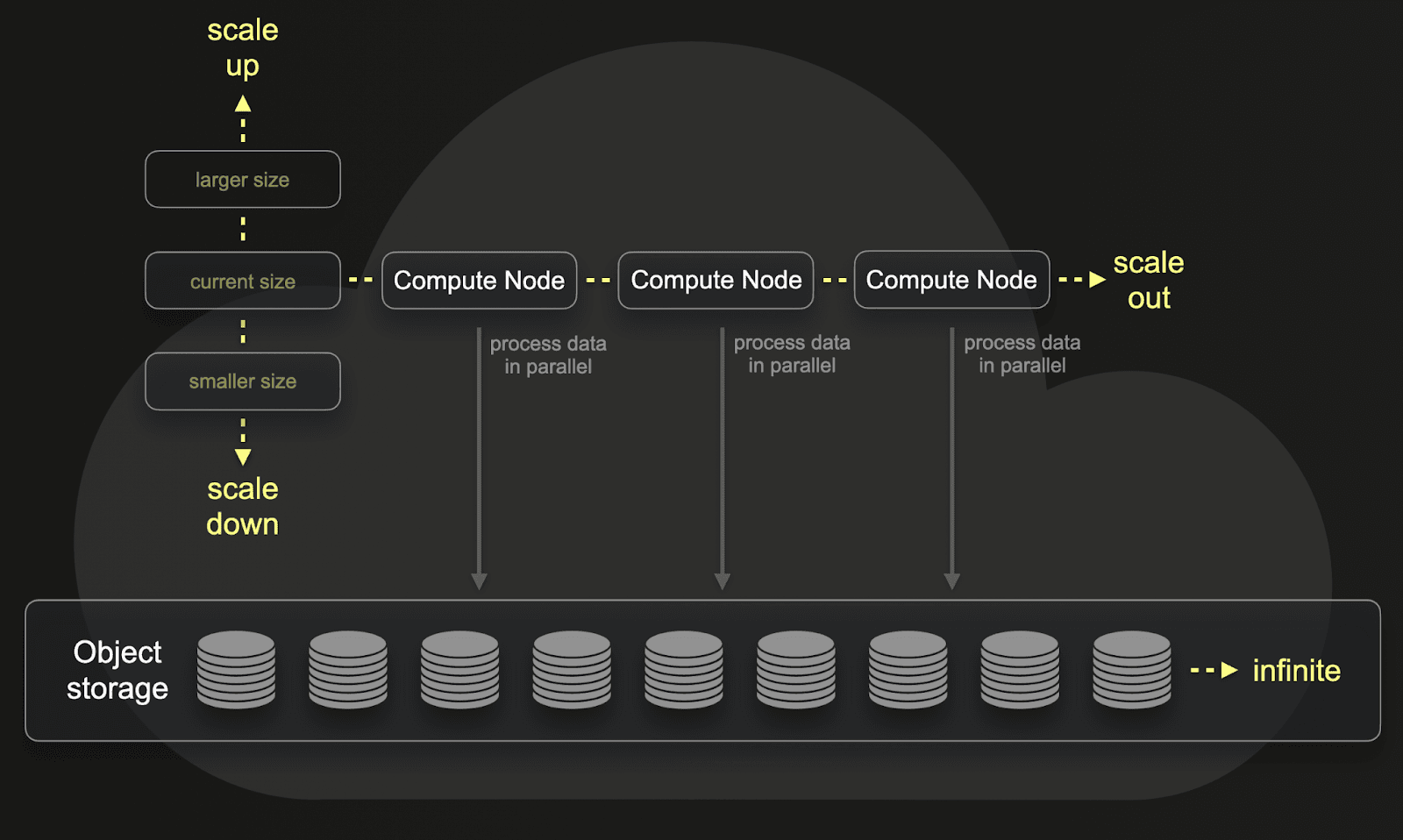The width and height of the screenshot is (1403, 840).
Task: Click the fifth disk stack in Object storage
Action: coord(684,670)
